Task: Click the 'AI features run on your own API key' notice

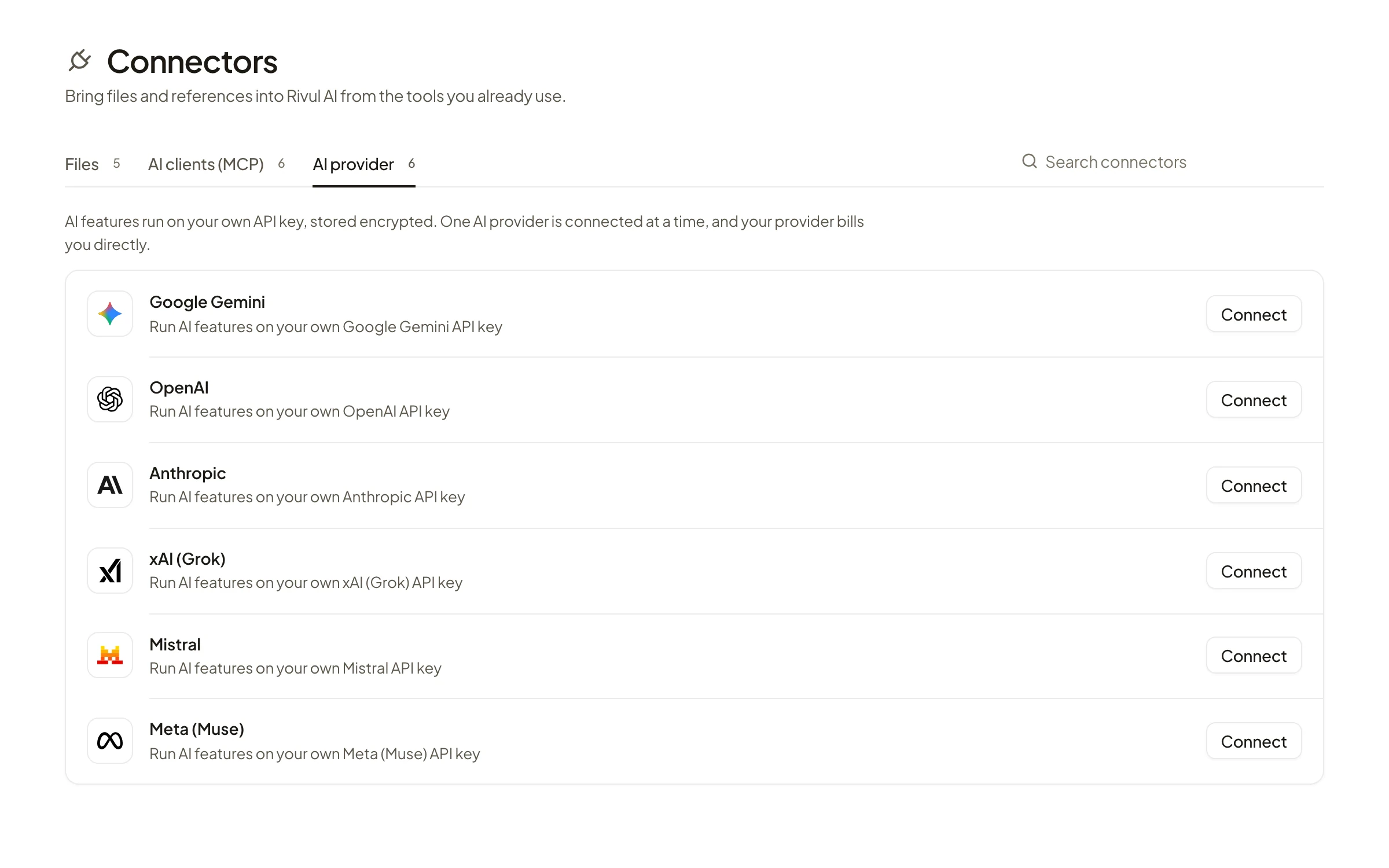Action: pos(464,233)
